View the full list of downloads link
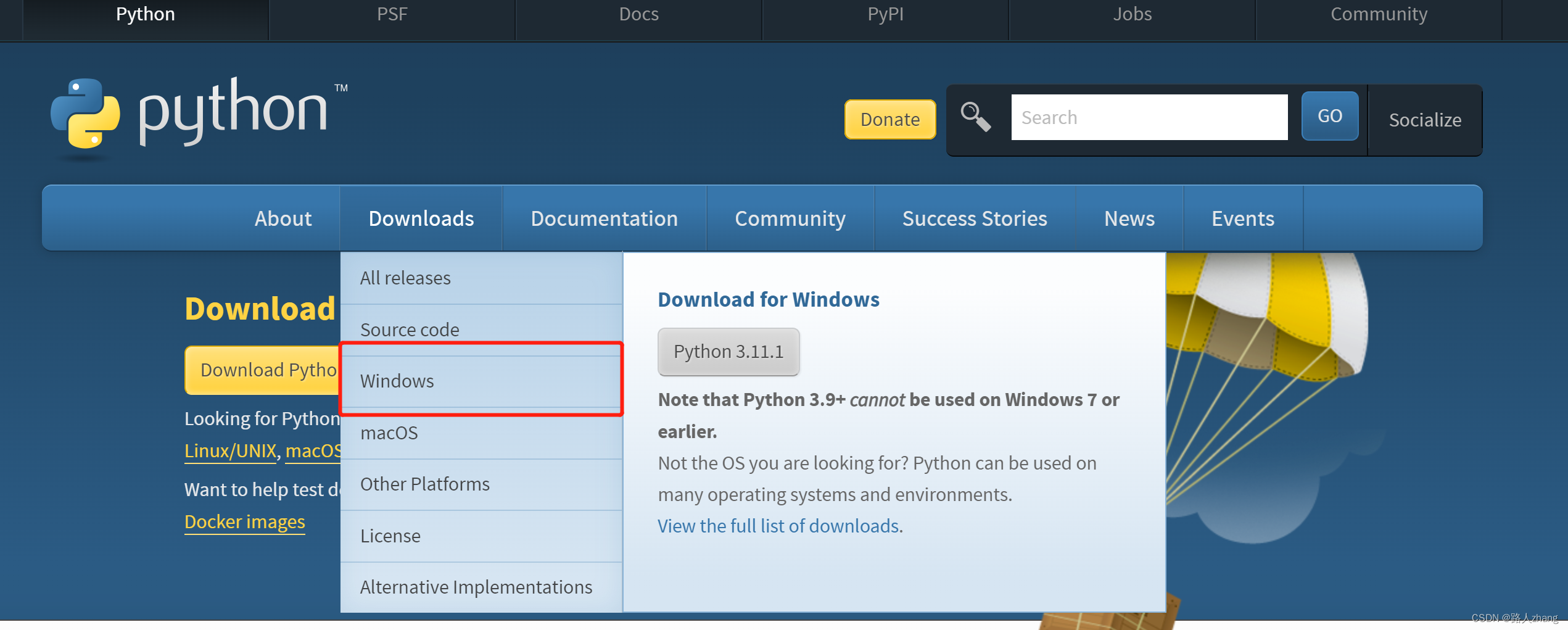 (778, 526)
